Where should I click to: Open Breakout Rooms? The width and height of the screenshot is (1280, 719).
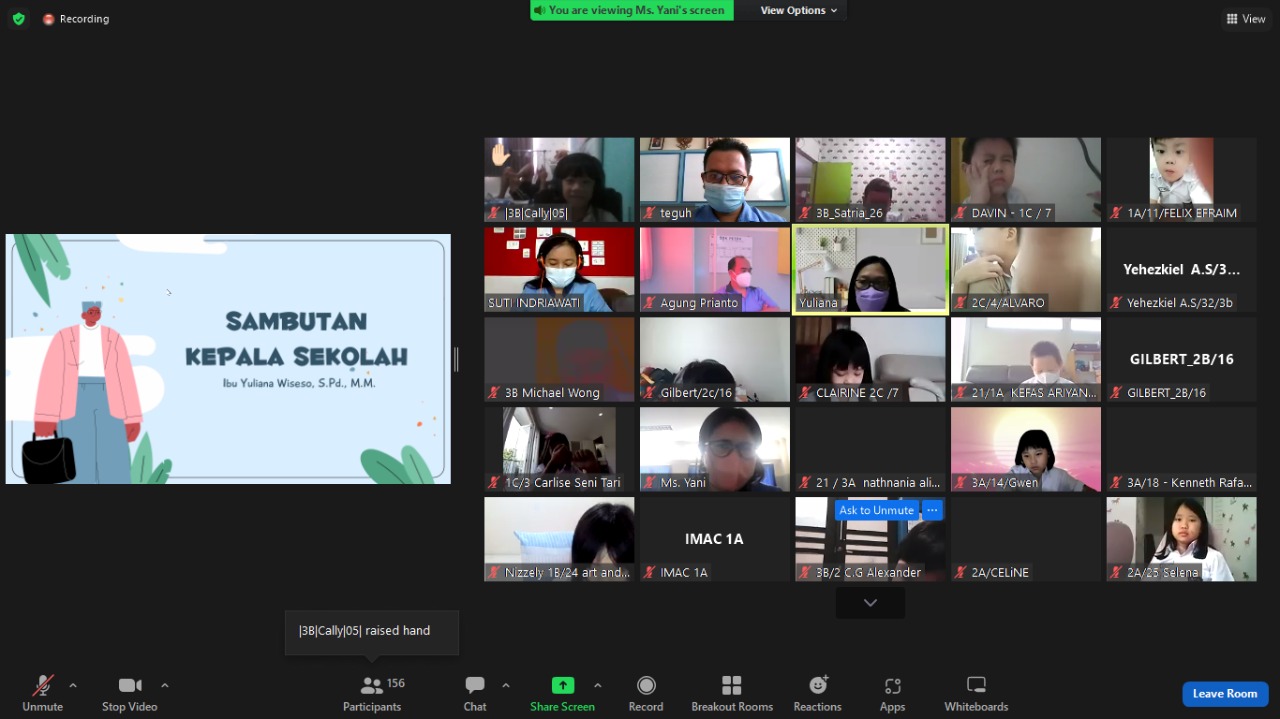pyautogui.click(x=732, y=693)
